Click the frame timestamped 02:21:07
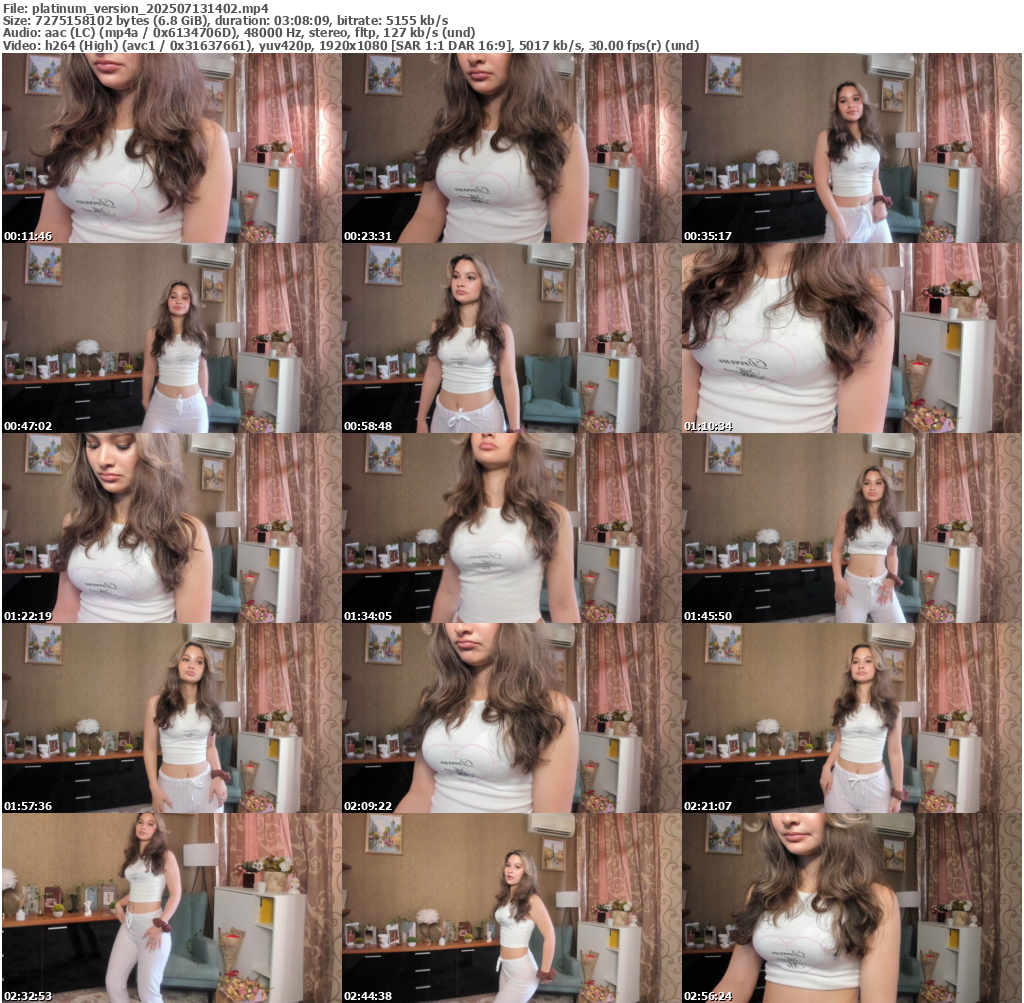Screen dimensions: 1024x1003 pos(852,719)
